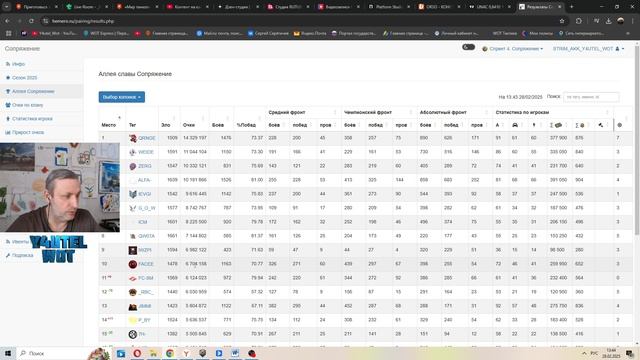Open Прирост очков sidebar item
Screen dimensions: 640x360
(28, 132)
